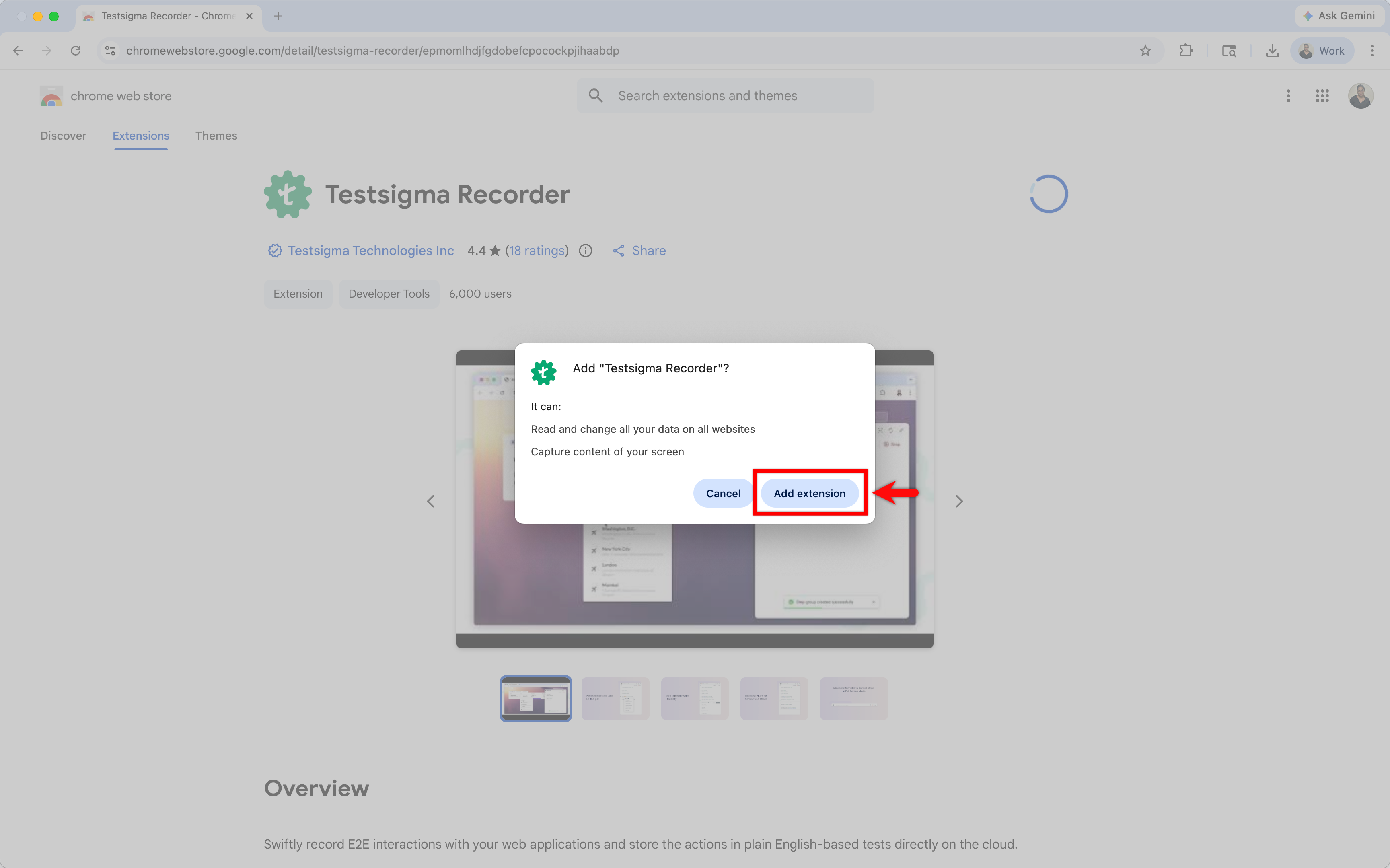This screenshot has width=1390, height=868.
Task: Switch to the Themes tab
Action: click(216, 136)
